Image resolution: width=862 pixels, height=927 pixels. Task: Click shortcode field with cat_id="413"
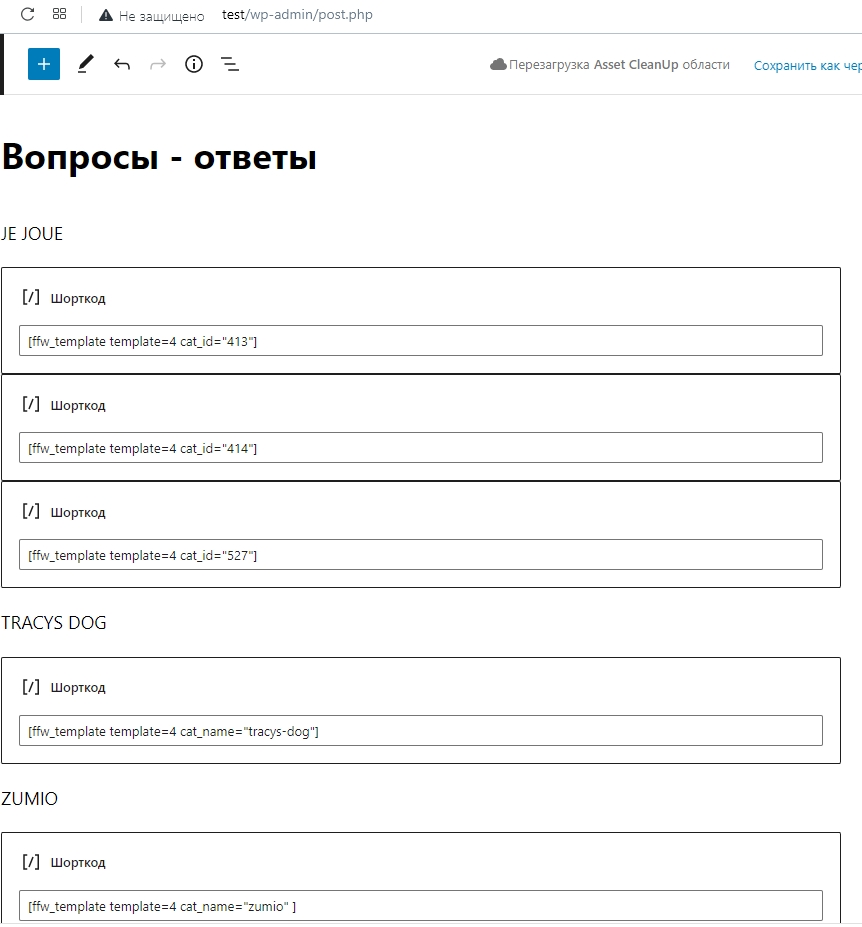(x=421, y=341)
